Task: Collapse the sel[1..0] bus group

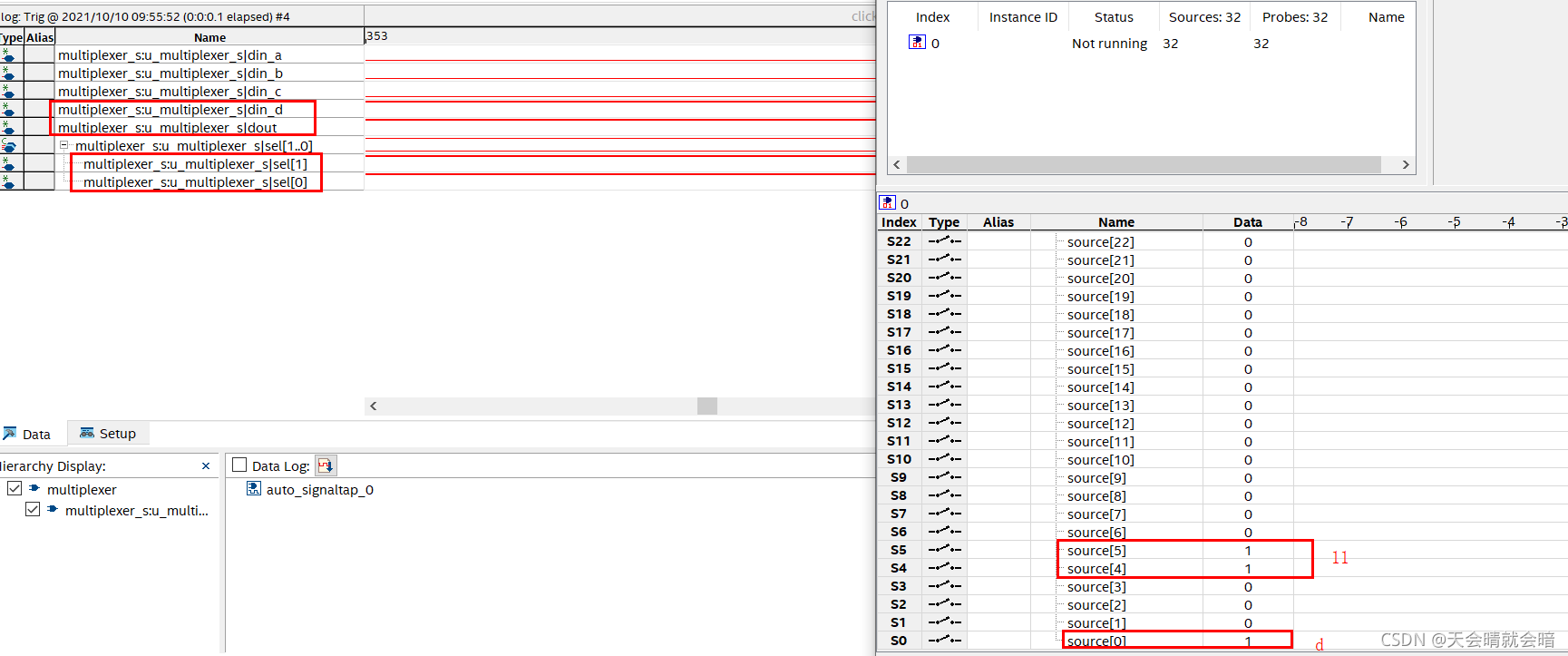Action: tap(63, 145)
